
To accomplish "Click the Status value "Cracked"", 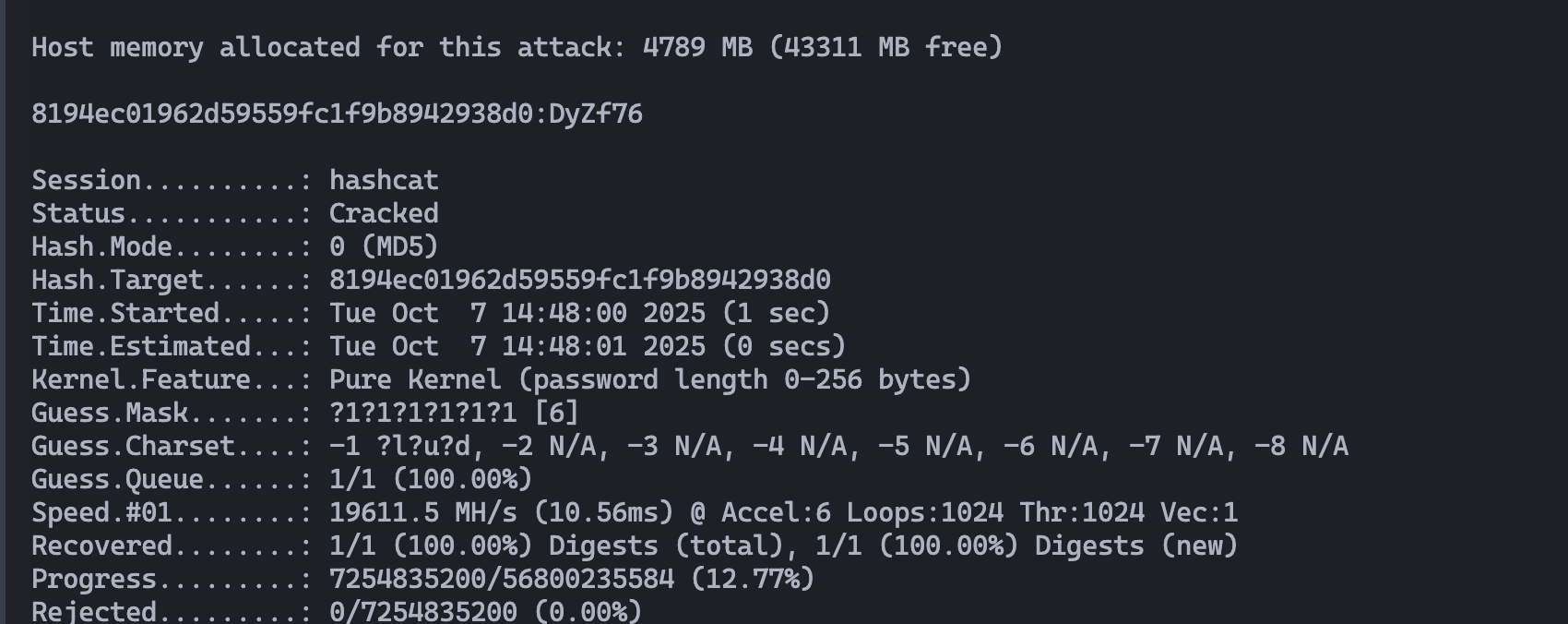I will 384,213.
